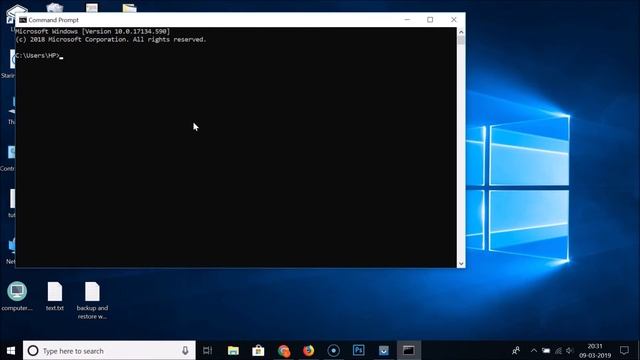
Task: Click the battery icon in system tray
Action: click(546, 351)
